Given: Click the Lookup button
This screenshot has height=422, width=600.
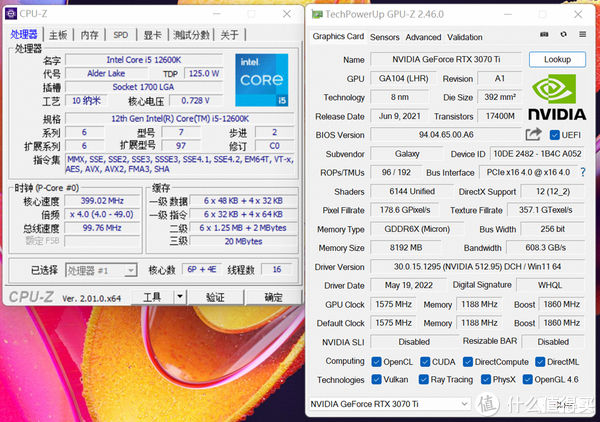Looking at the screenshot, I should coord(557,59).
